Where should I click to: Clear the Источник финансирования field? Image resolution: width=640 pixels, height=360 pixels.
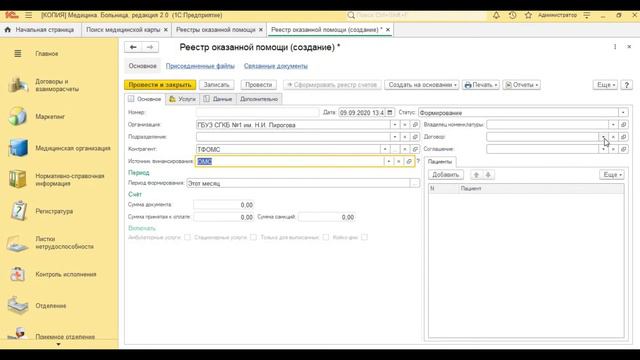pyautogui.click(x=398, y=162)
